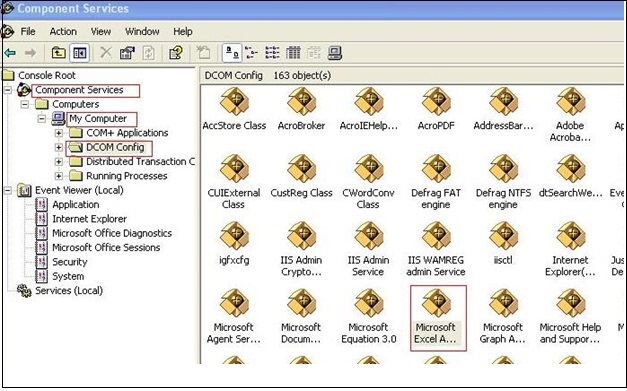Screen dimensions: 627x391
Task: Click the Forward arrow toolbar icon
Action: point(30,53)
